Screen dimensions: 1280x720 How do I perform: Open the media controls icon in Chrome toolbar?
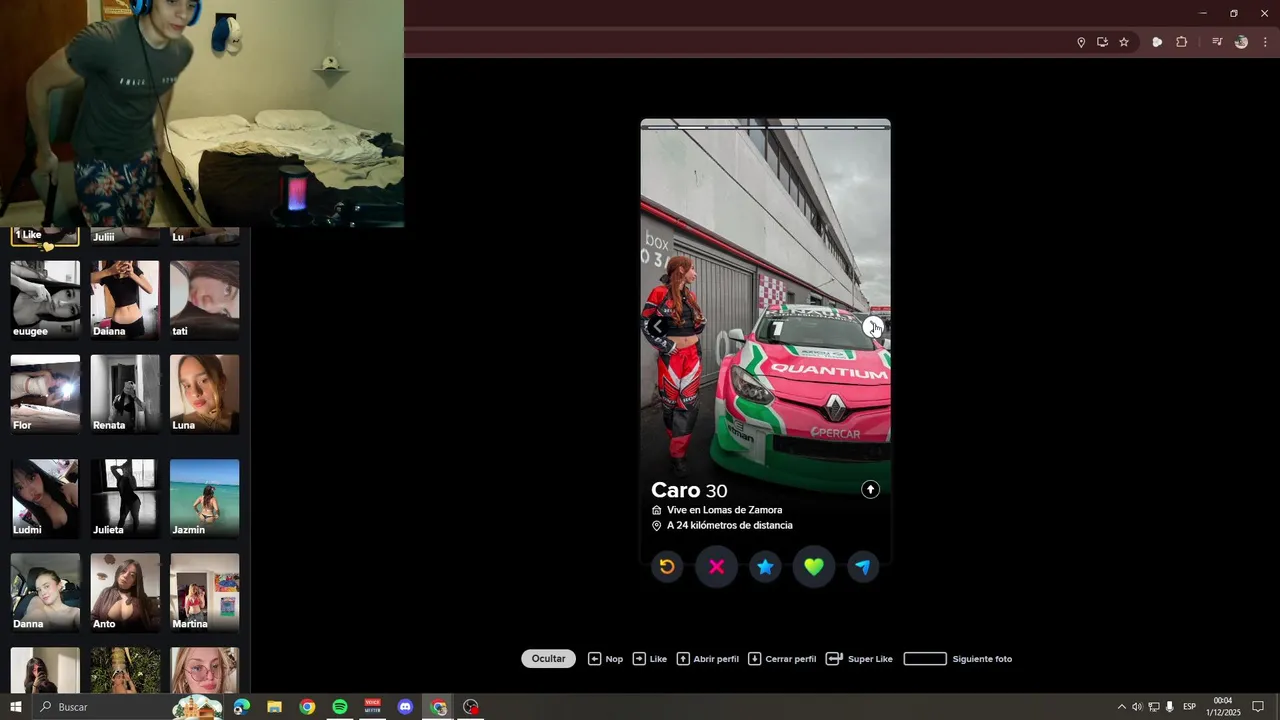[1217, 42]
